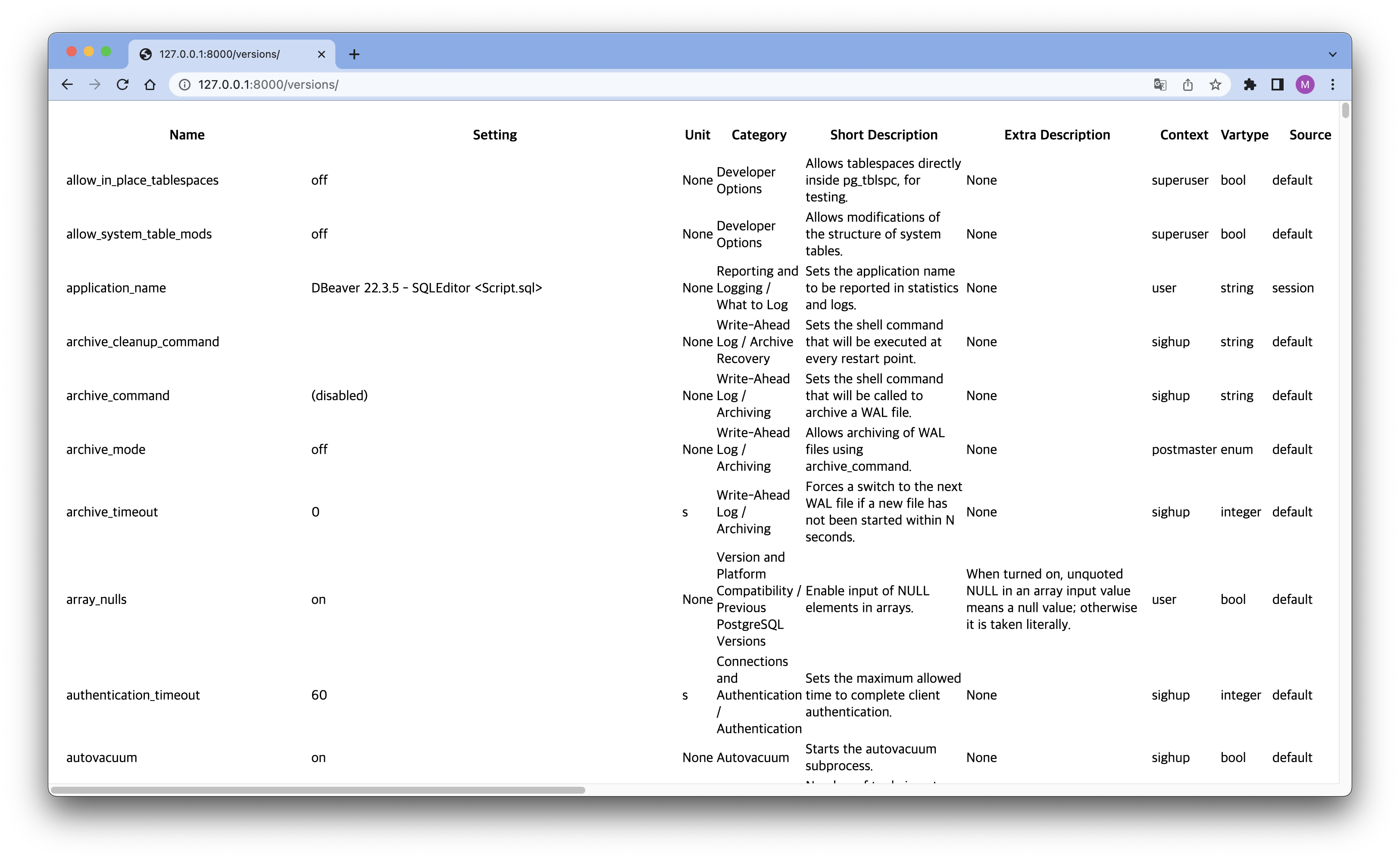The height and width of the screenshot is (860, 1400).
Task: Click 'Reporting and Logging / What to Log' category
Action: pos(757,288)
